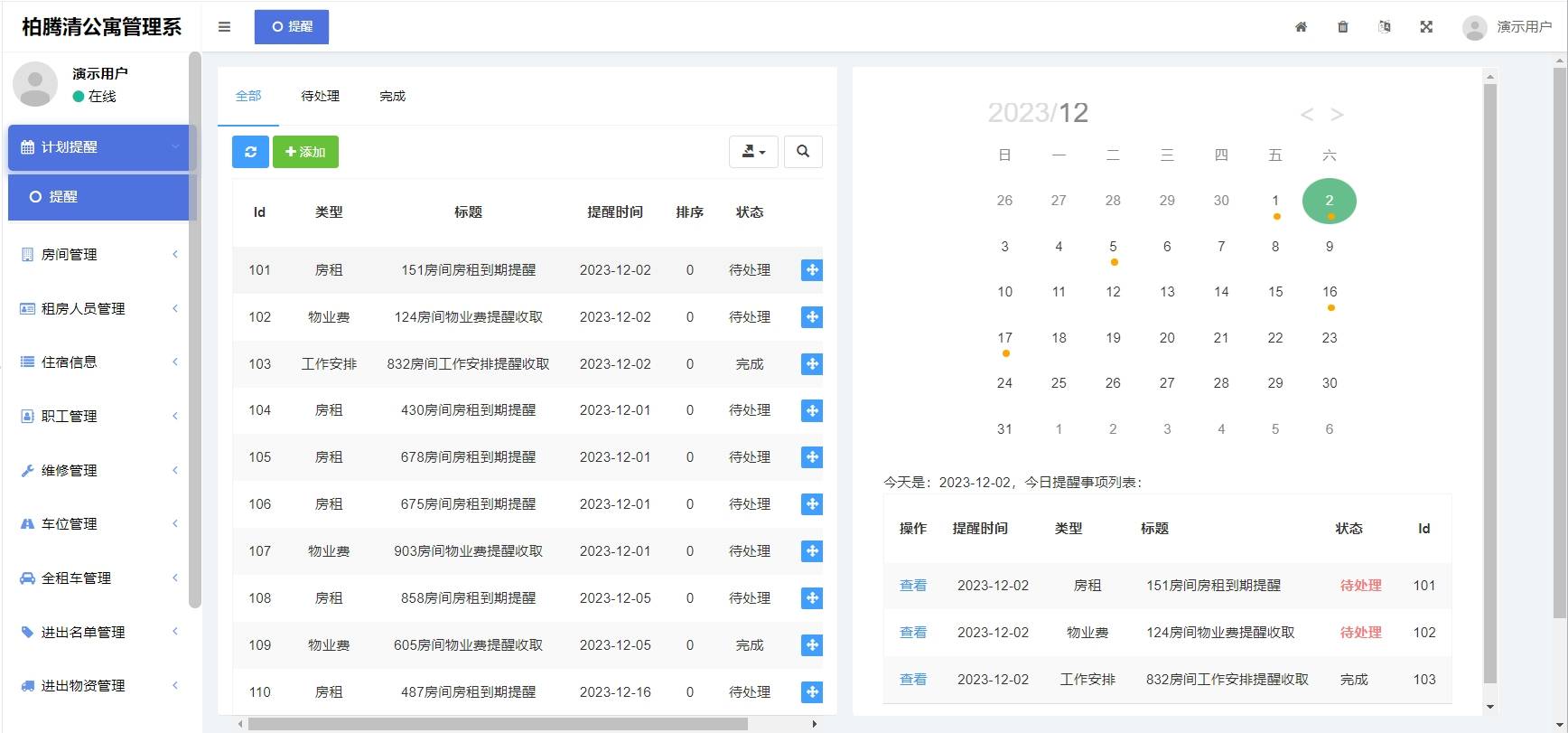Expand the 住宿信息 menu
The height and width of the screenshot is (733, 1568).
click(99, 362)
